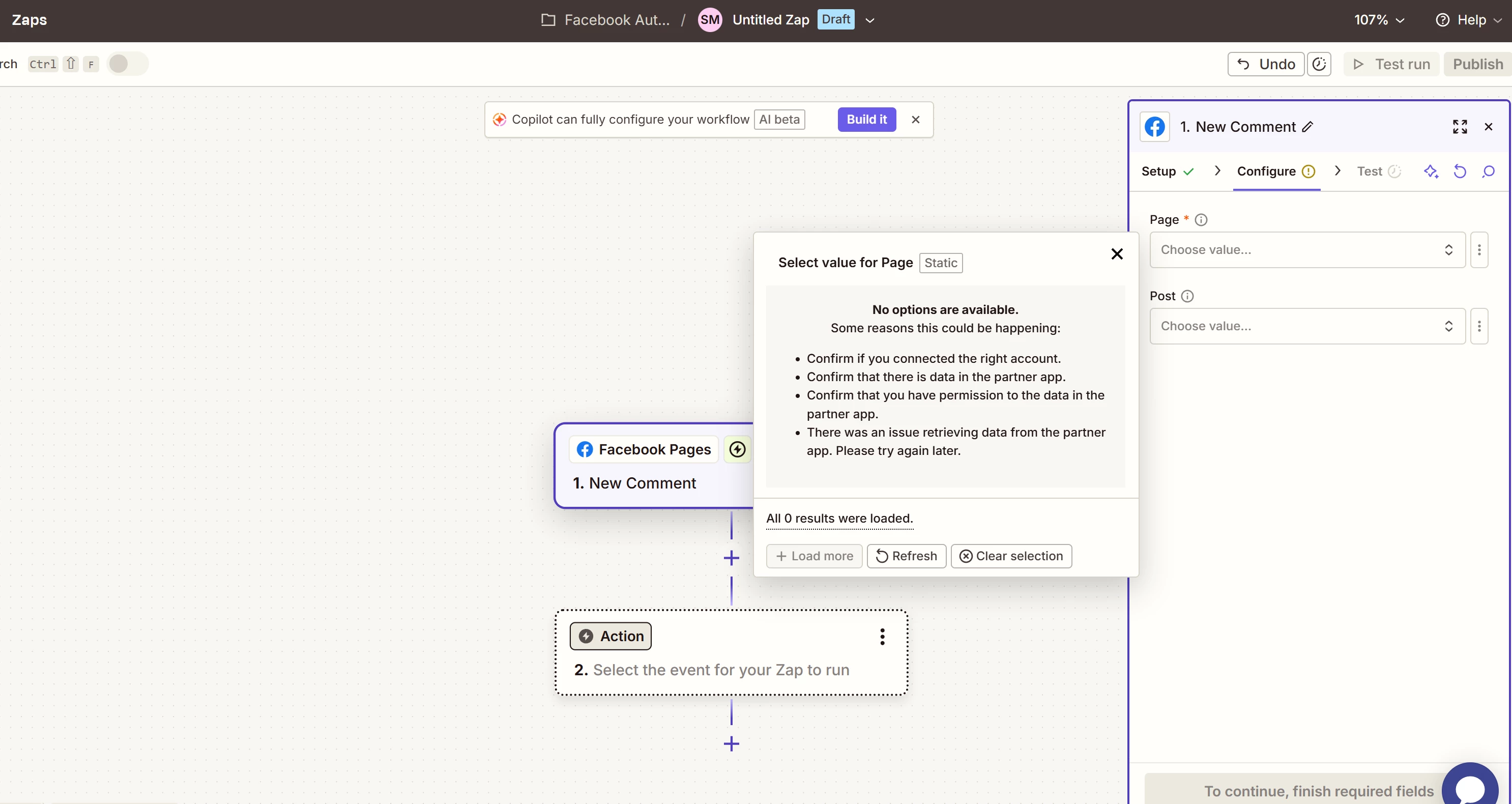Click Clear selection button
Screen dimensions: 1512x804
click(x=1011, y=556)
